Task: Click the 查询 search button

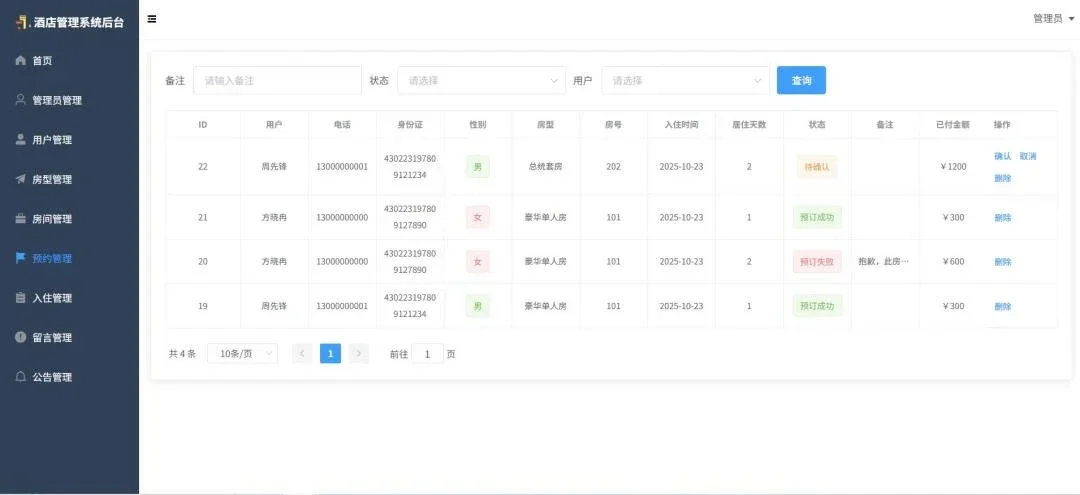Action: (x=801, y=81)
